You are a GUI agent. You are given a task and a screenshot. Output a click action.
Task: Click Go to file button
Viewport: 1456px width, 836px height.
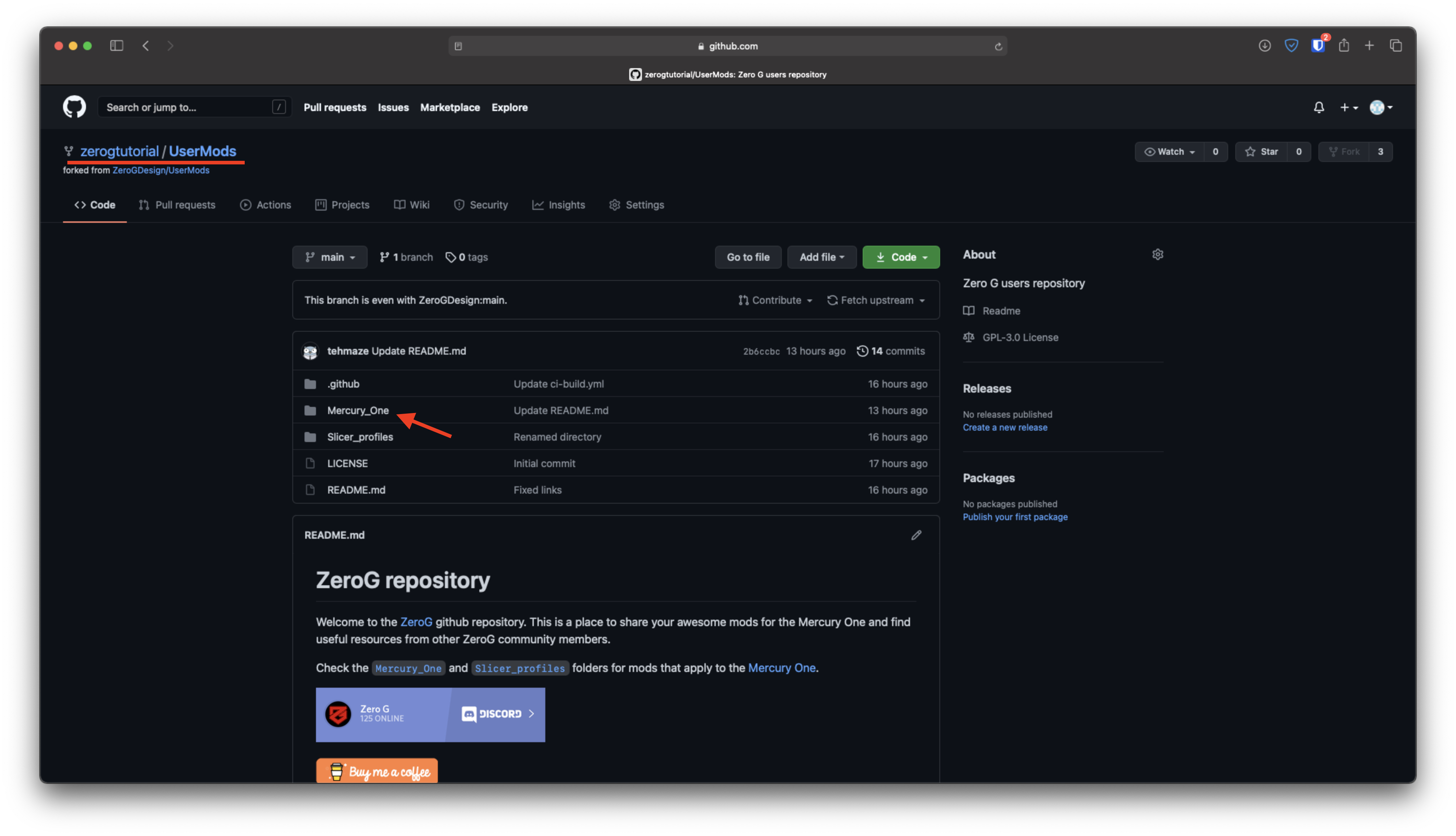[748, 257]
